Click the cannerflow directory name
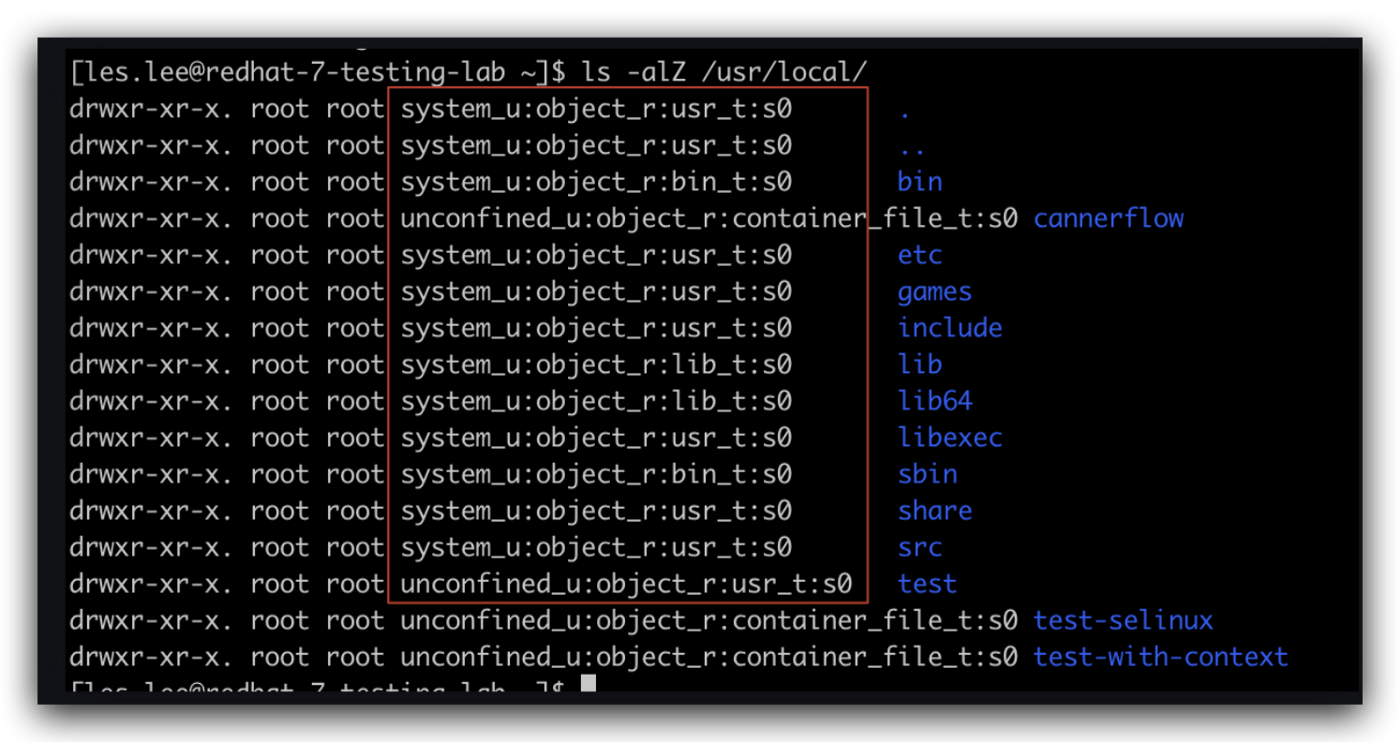This screenshot has width=1400, height=742. [1108, 219]
